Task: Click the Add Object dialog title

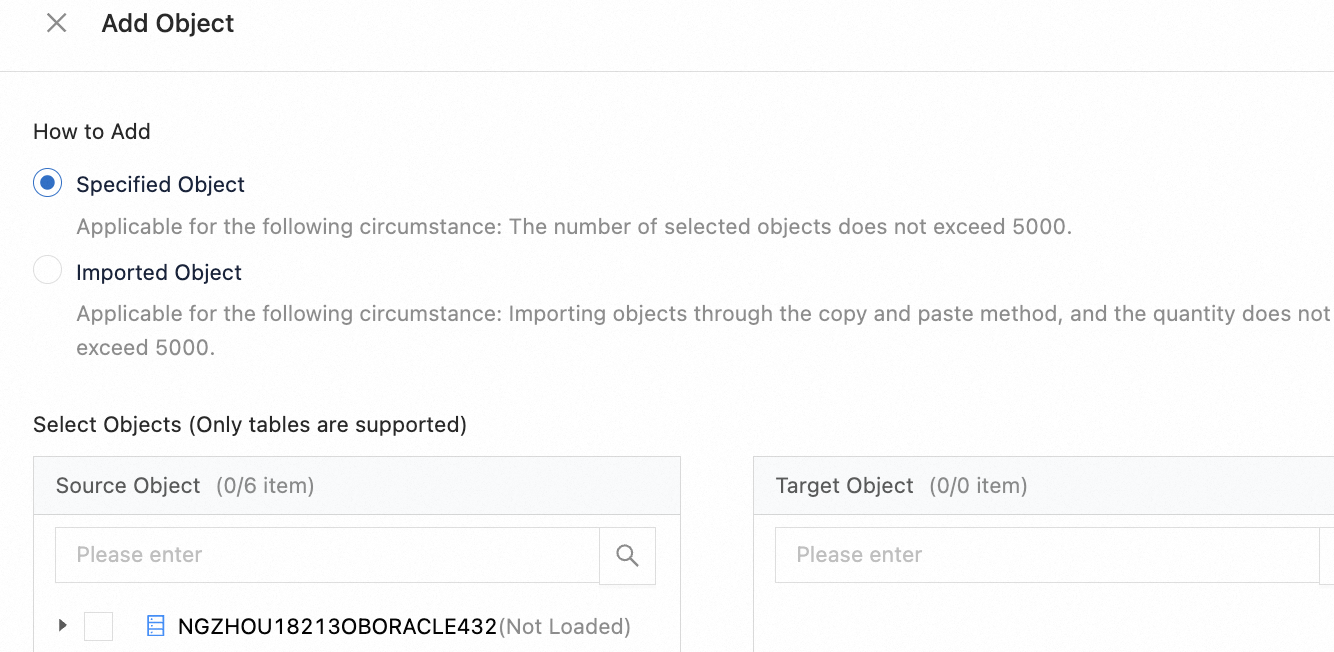Action: (168, 23)
